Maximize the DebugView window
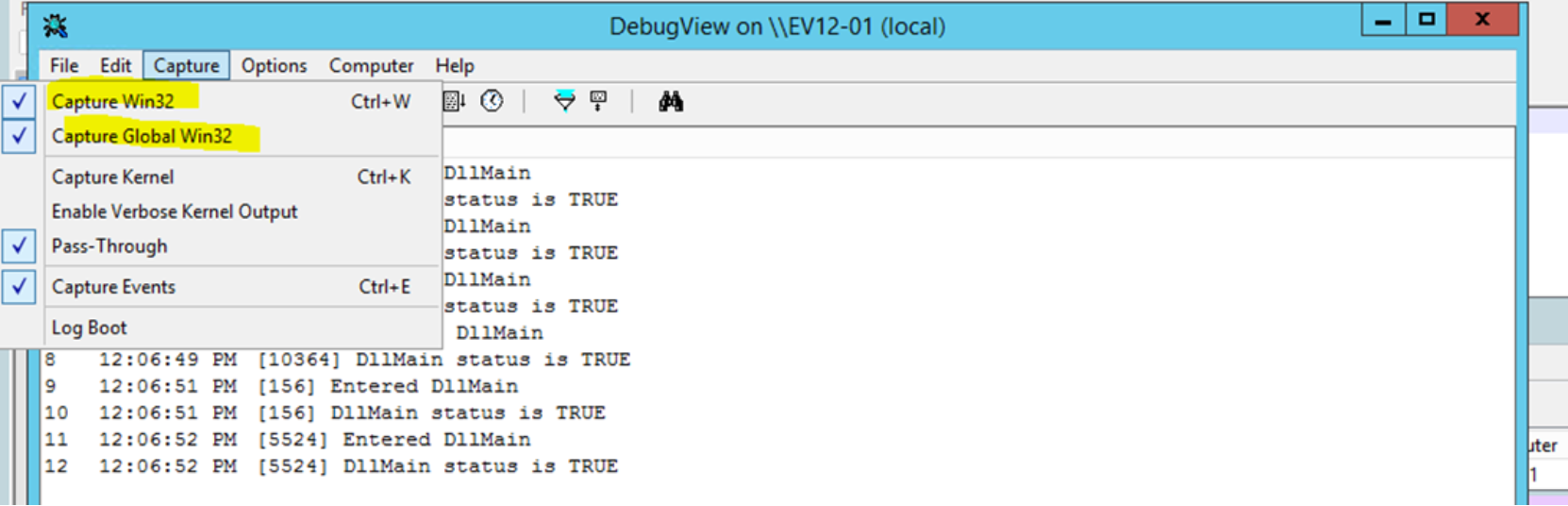The image size is (1568, 506). [x=1426, y=20]
